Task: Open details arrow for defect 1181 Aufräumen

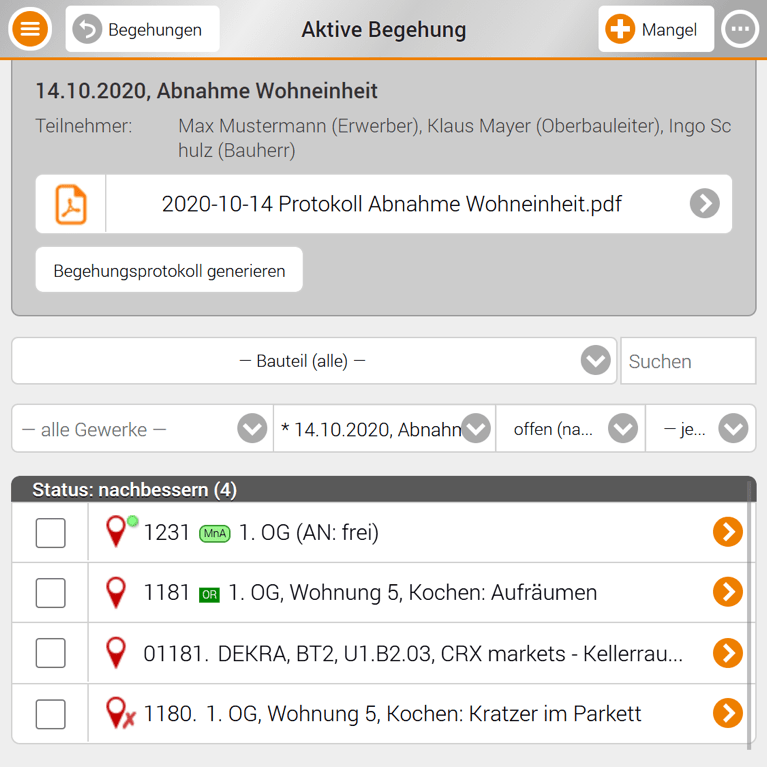Action: 727,592
